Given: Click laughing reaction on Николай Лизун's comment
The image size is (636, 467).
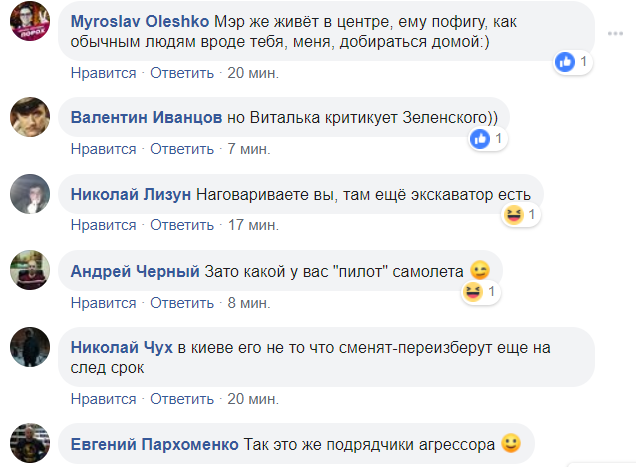Looking at the screenshot, I should point(515,215).
